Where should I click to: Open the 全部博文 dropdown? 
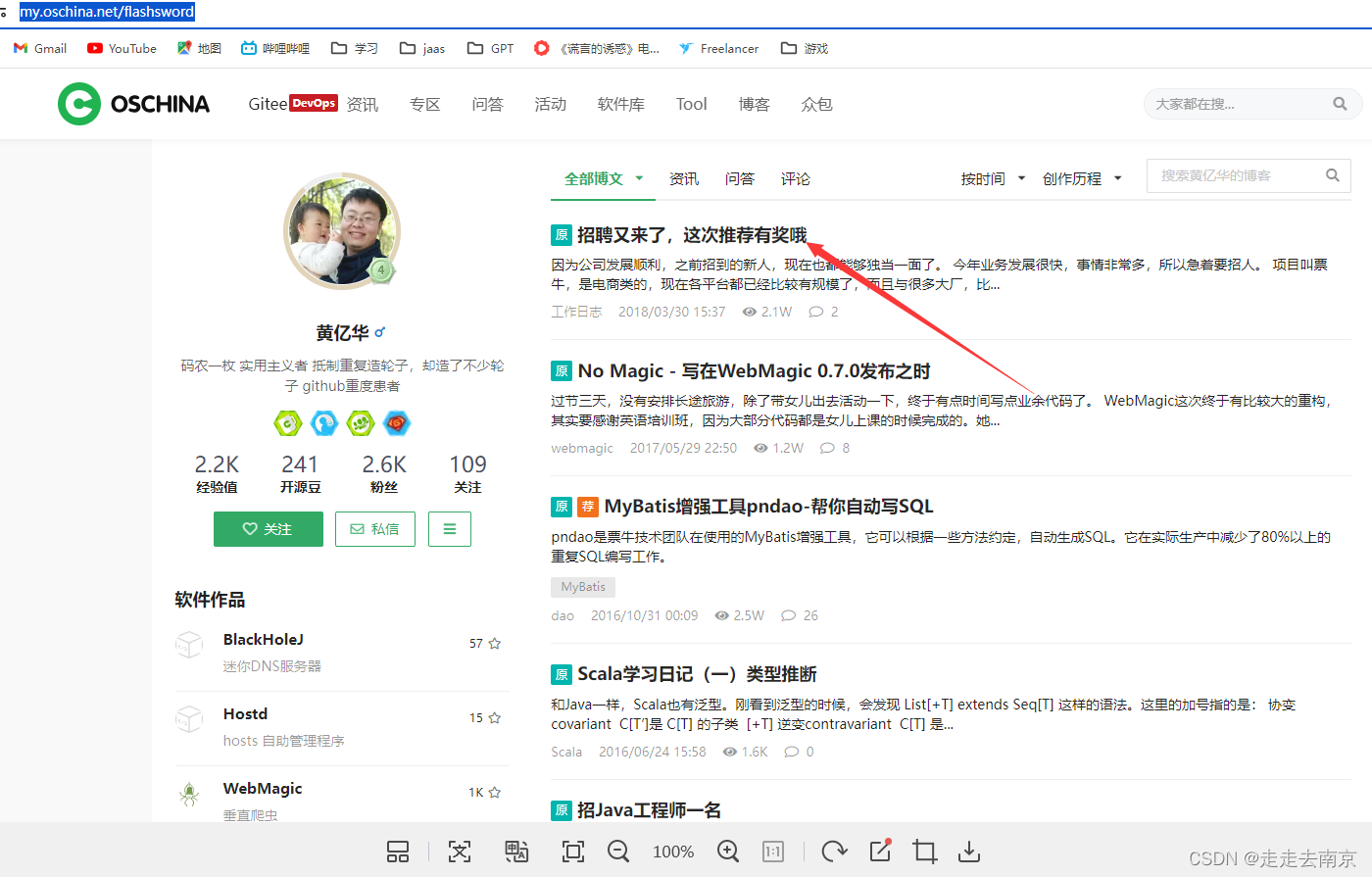click(x=602, y=179)
